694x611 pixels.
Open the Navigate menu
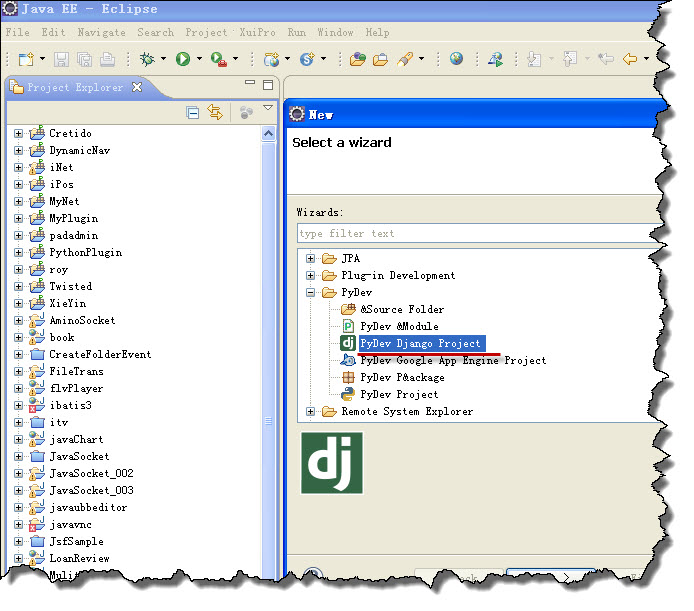click(101, 32)
